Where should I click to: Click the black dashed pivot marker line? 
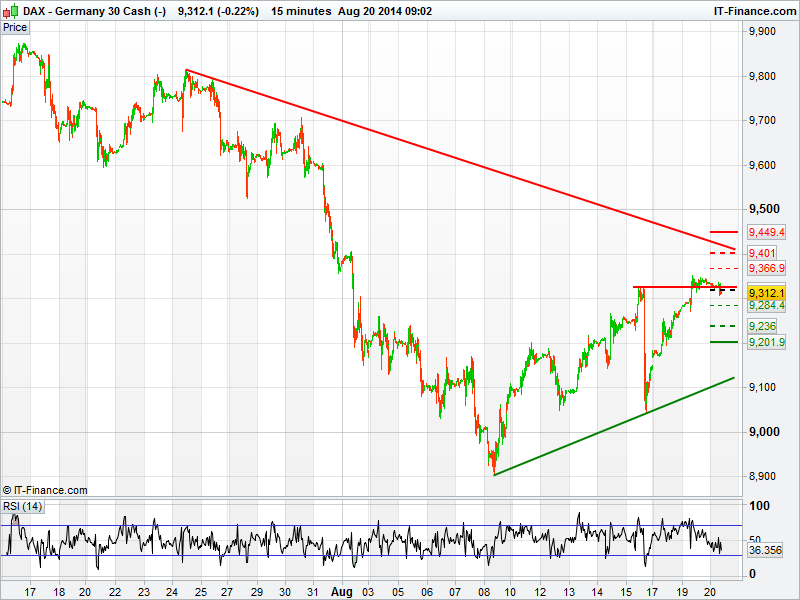(723, 290)
